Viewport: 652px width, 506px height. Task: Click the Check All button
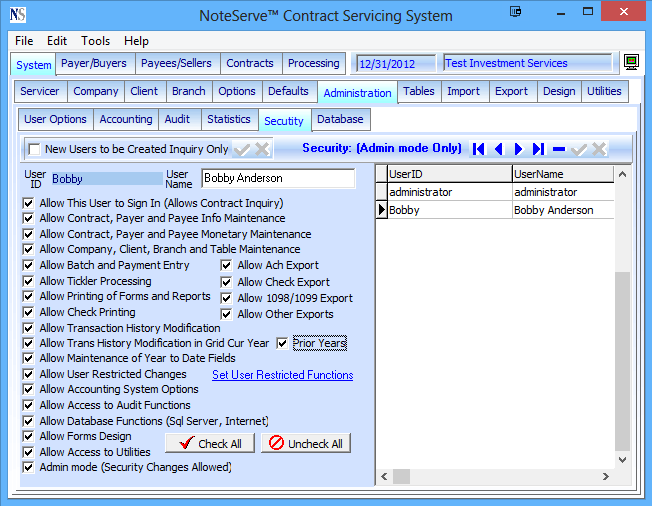(x=210, y=444)
